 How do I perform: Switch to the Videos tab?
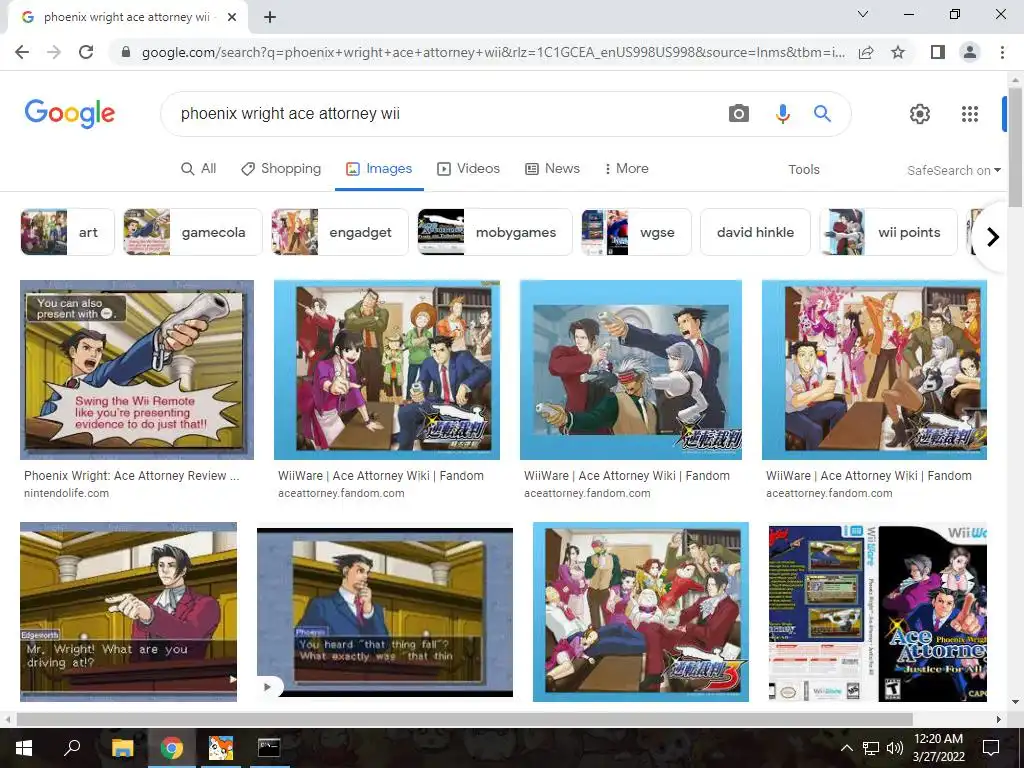click(468, 168)
